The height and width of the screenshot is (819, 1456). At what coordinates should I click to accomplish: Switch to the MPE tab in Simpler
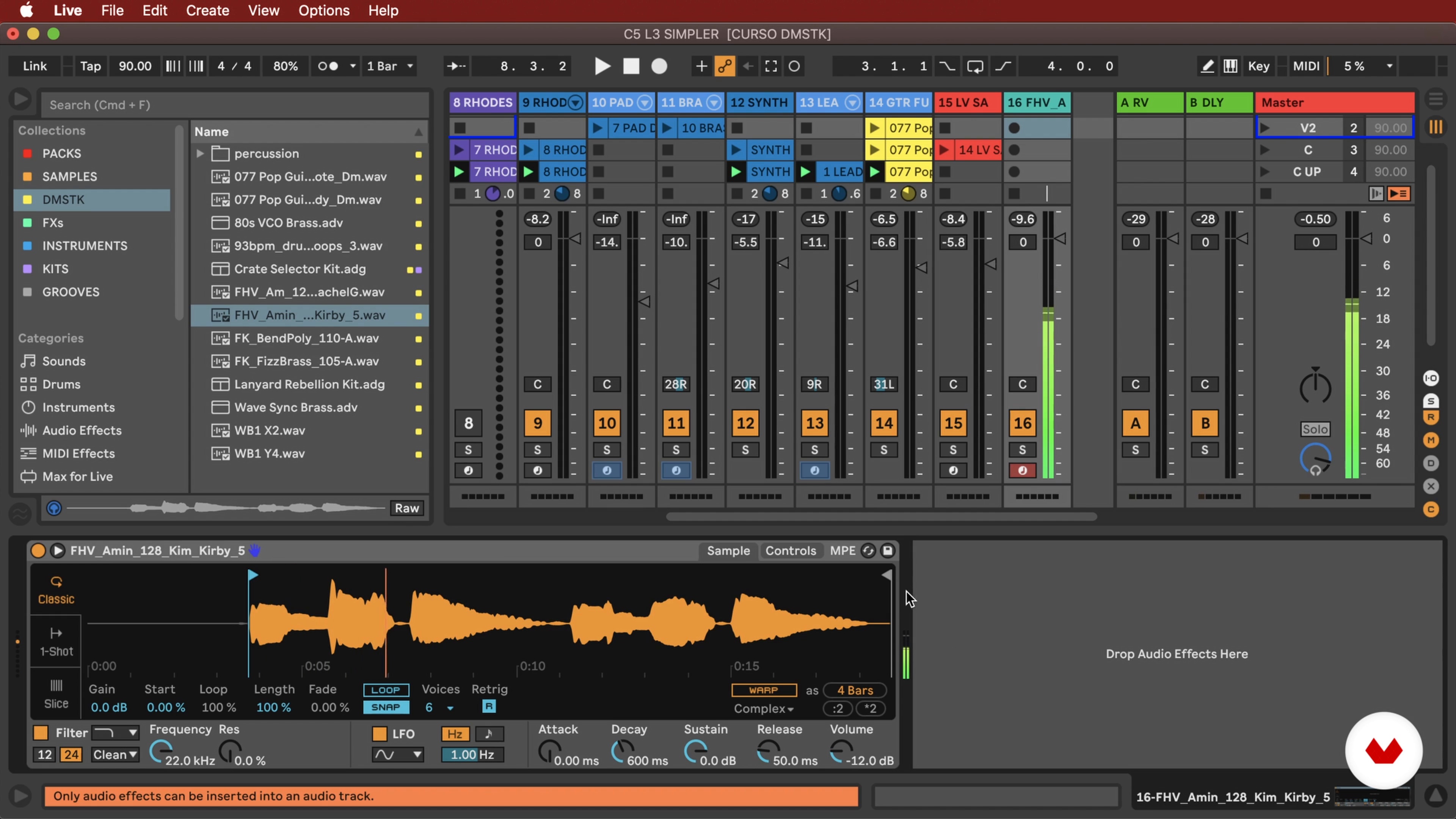click(x=842, y=551)
